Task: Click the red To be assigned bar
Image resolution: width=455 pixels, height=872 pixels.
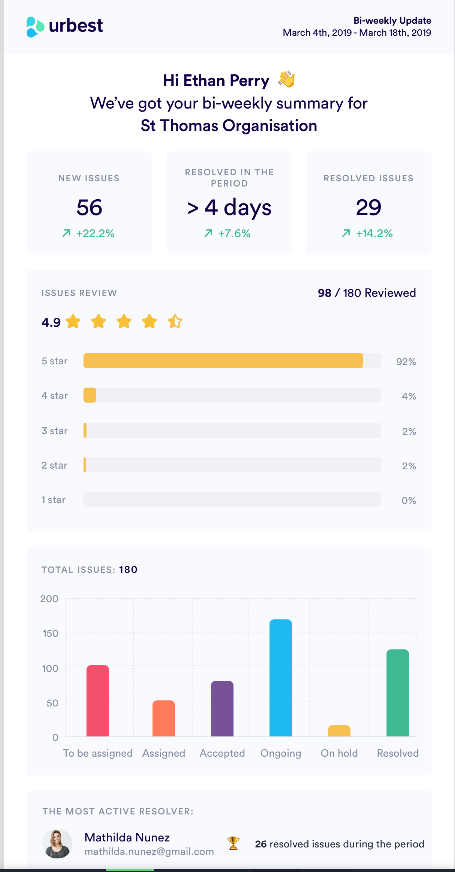Action: [x=97, y=701]
